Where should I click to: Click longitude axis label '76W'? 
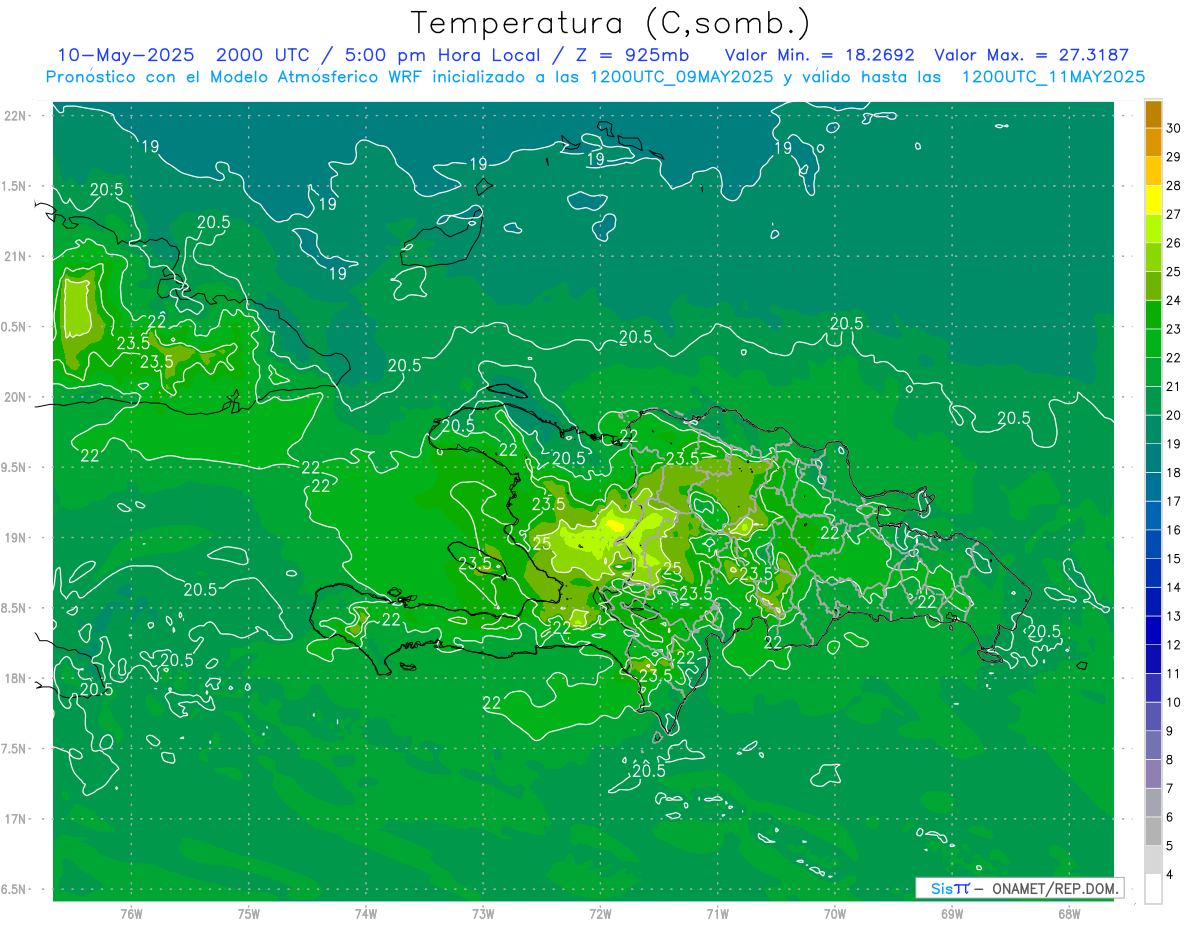point(131,914)
